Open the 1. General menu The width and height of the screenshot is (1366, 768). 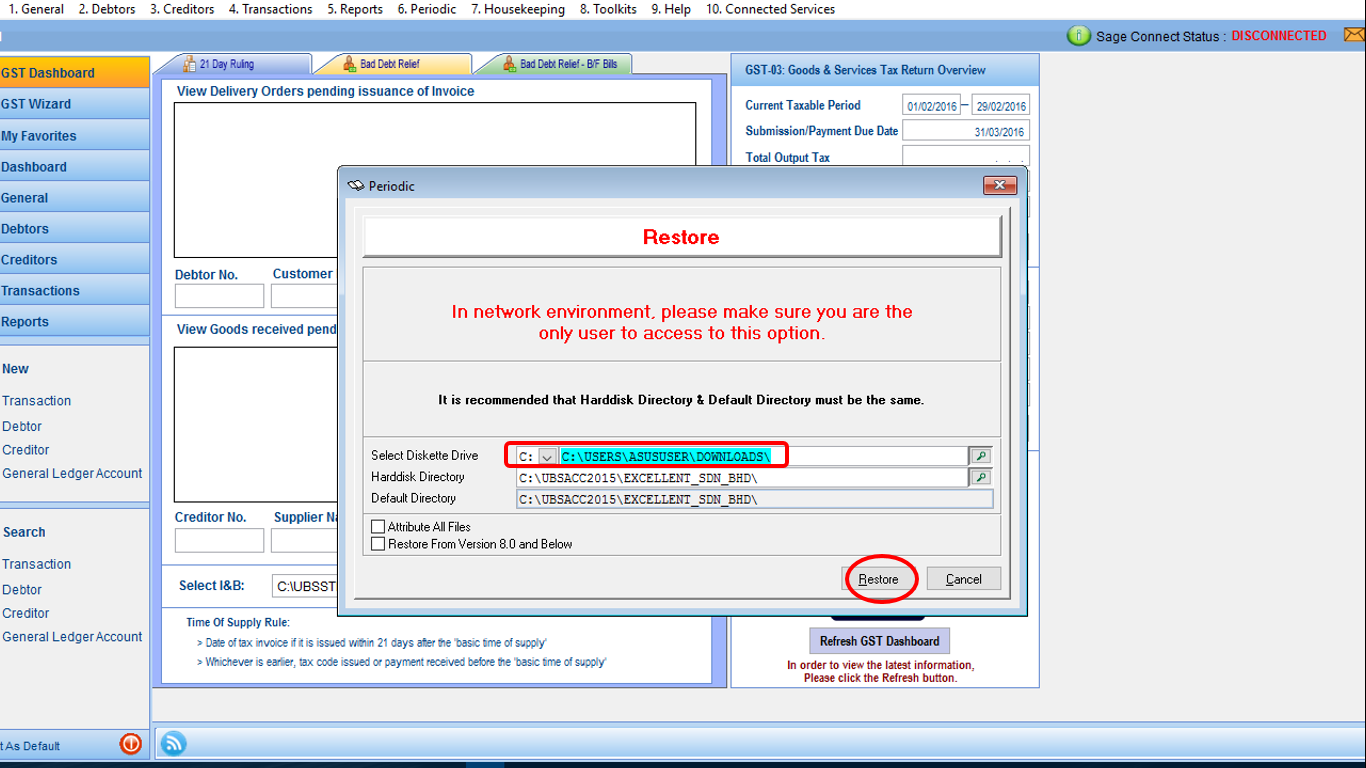36,9
